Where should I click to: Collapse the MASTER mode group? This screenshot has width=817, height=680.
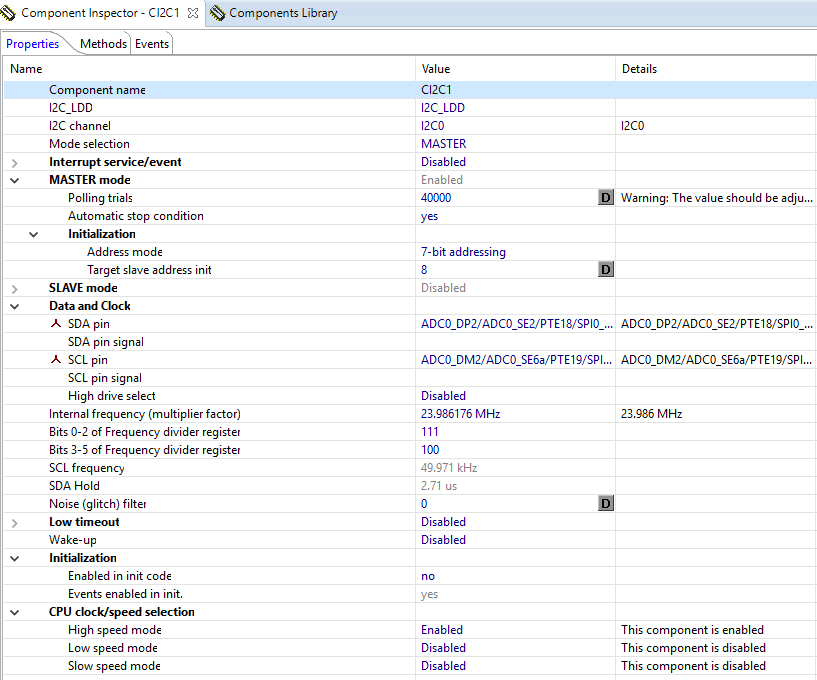15,180
